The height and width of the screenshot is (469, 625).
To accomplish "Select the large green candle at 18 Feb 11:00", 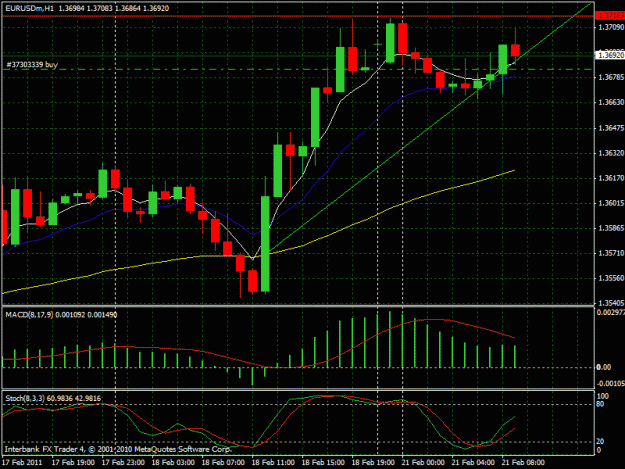I will tap(265, 244).
